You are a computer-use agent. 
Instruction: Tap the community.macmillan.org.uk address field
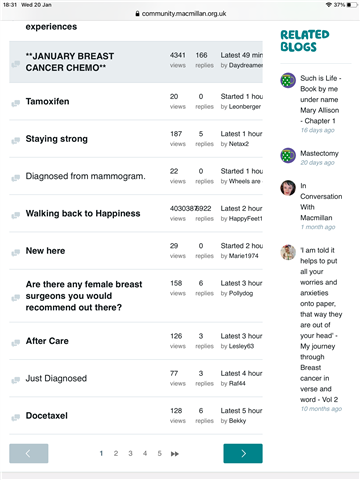pyautogui.click(x=180, y=14)
